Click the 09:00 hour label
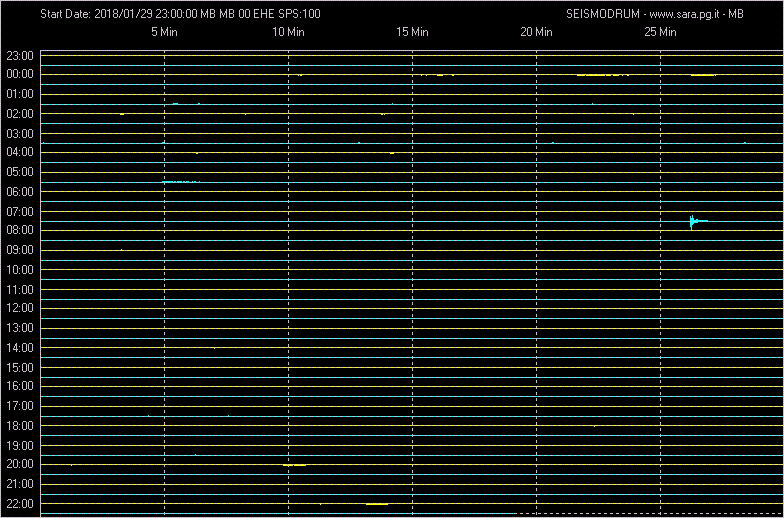784x518 pixels. click(x=20, y=250)
